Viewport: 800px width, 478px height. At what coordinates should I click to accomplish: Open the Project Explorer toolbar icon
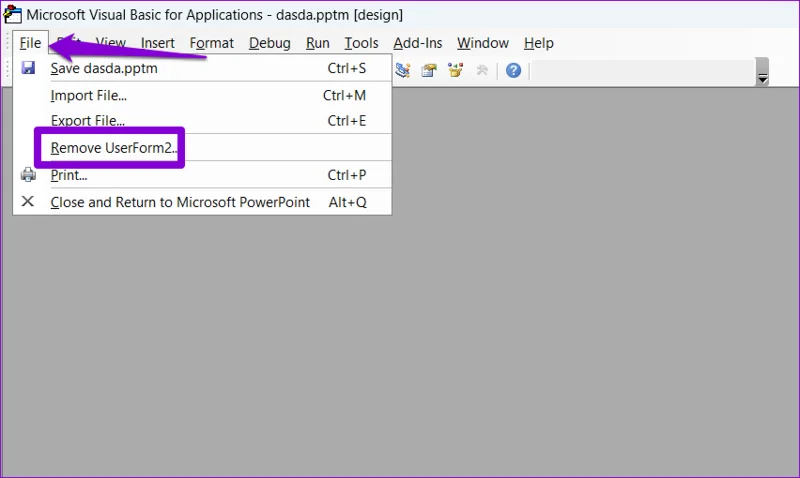(x=403, y=70)
